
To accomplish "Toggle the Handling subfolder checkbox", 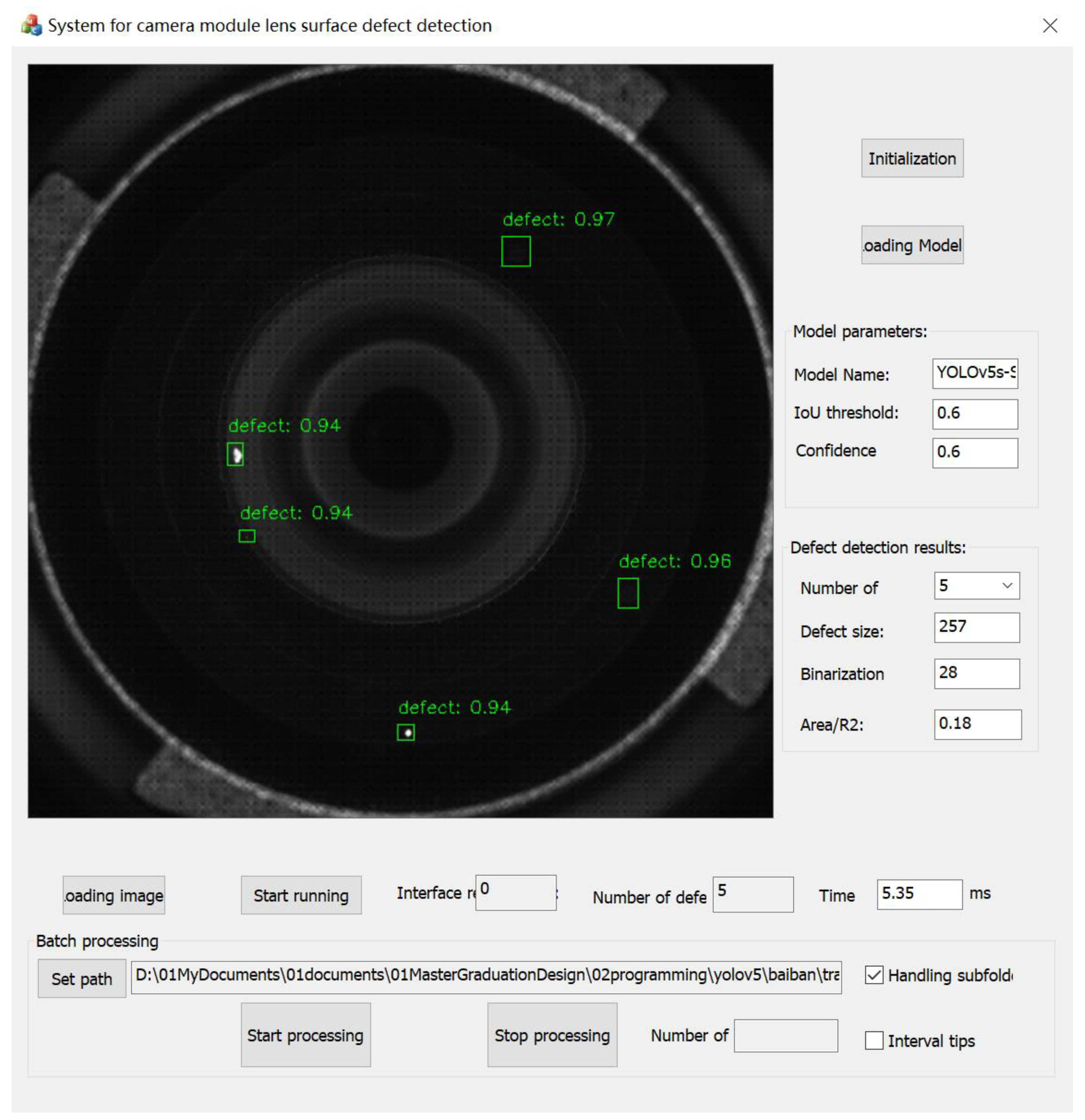I will point(874,975).
